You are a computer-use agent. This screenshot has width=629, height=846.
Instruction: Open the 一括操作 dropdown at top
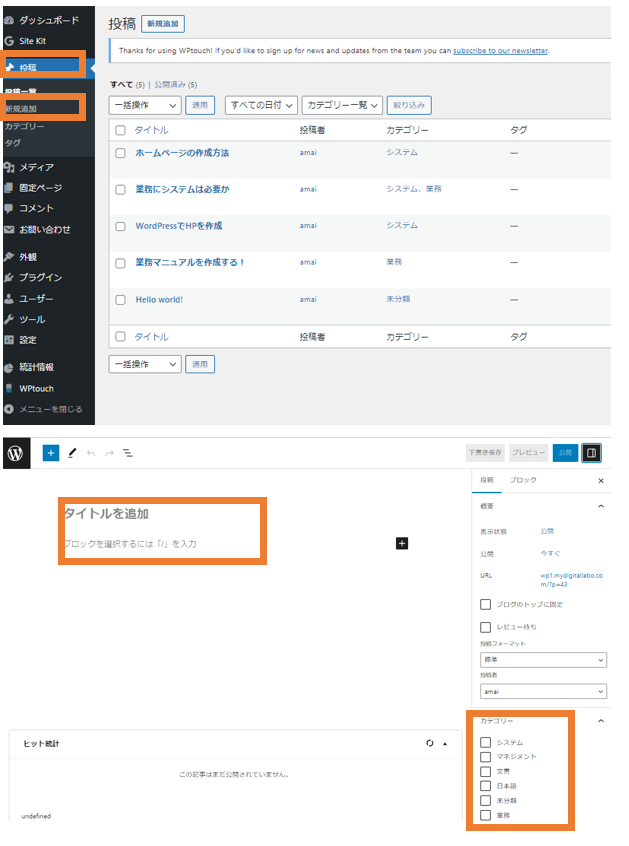[x=144, y=104]
